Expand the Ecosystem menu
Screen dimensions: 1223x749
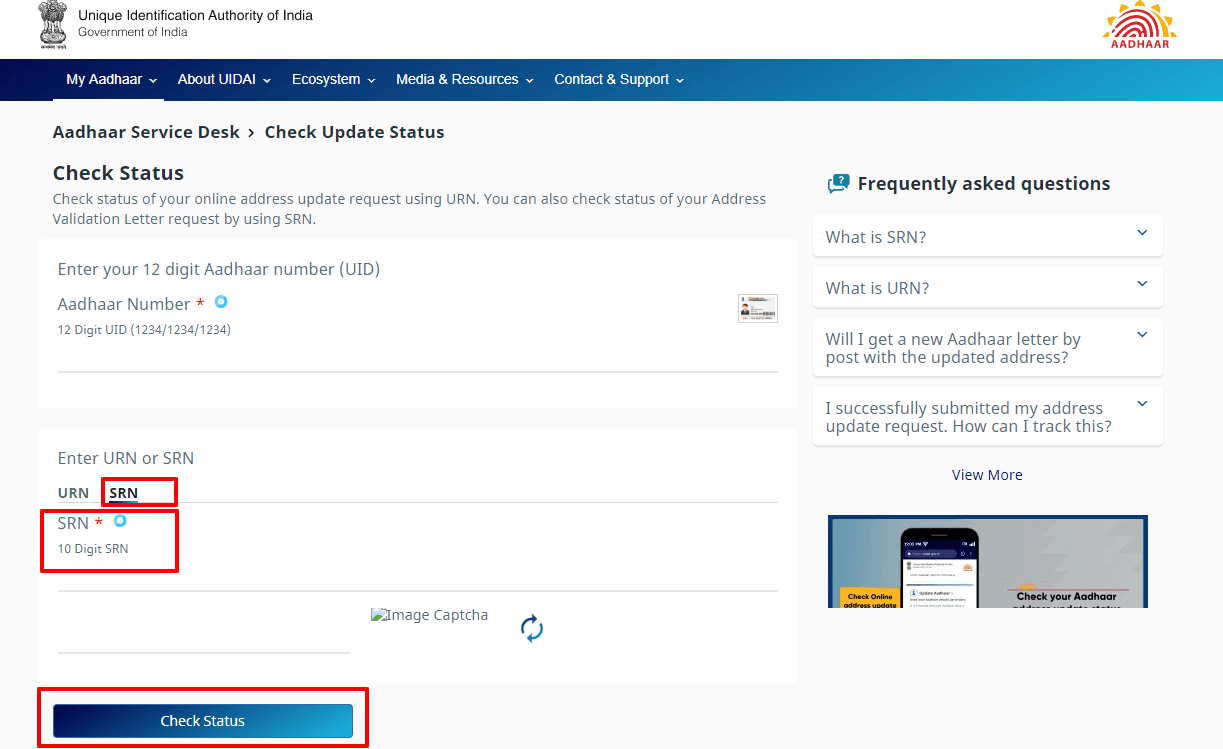333,80
